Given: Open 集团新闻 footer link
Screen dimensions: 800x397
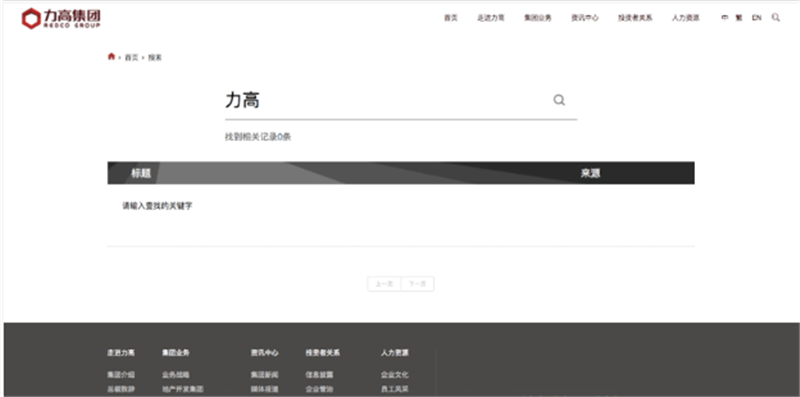Looking at the screenshot, I should (x=264, y=375).
